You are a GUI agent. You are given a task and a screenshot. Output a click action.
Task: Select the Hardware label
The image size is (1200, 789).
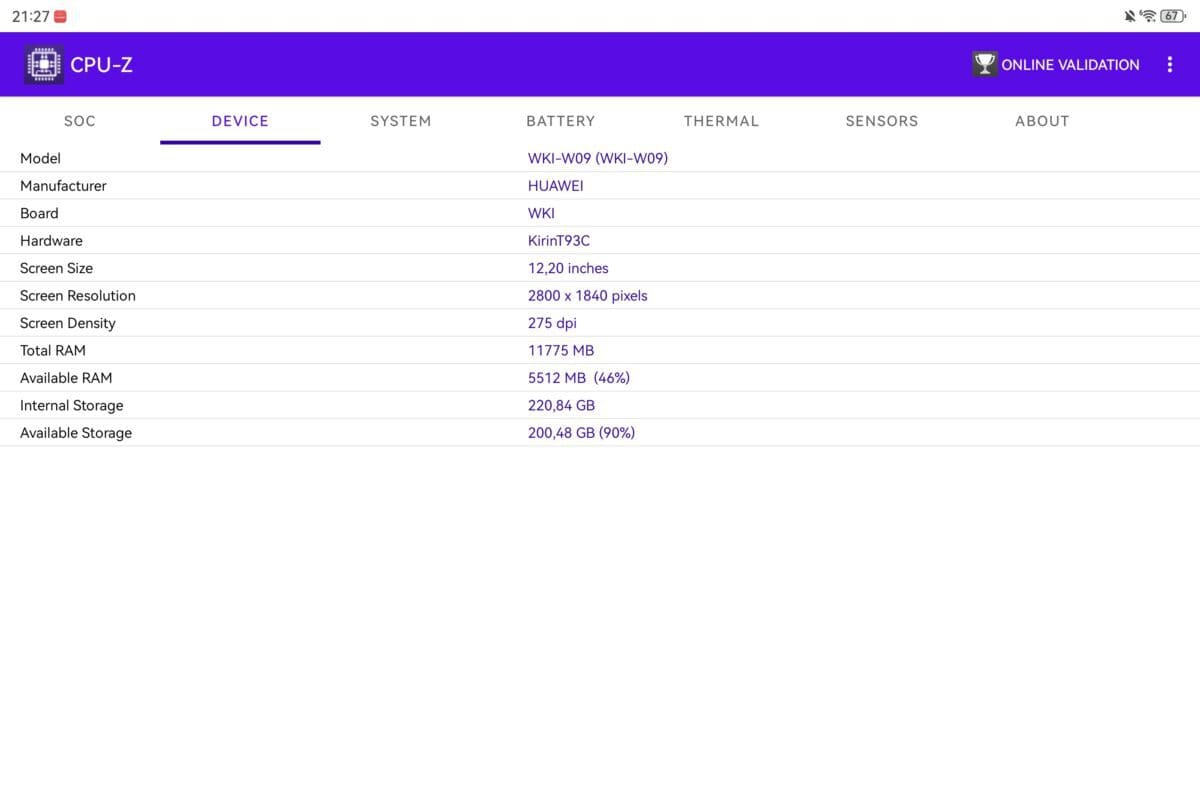pyautogui.click(x=51, y=241)
